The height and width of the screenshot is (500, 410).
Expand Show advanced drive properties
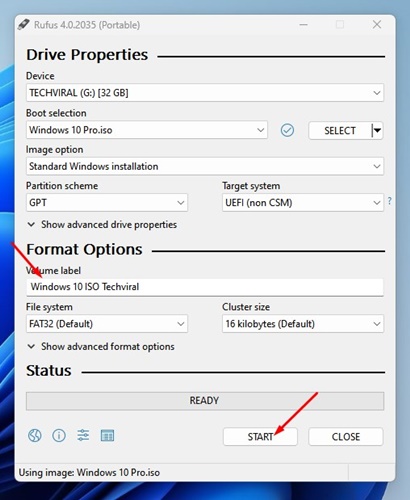[102, 225]
